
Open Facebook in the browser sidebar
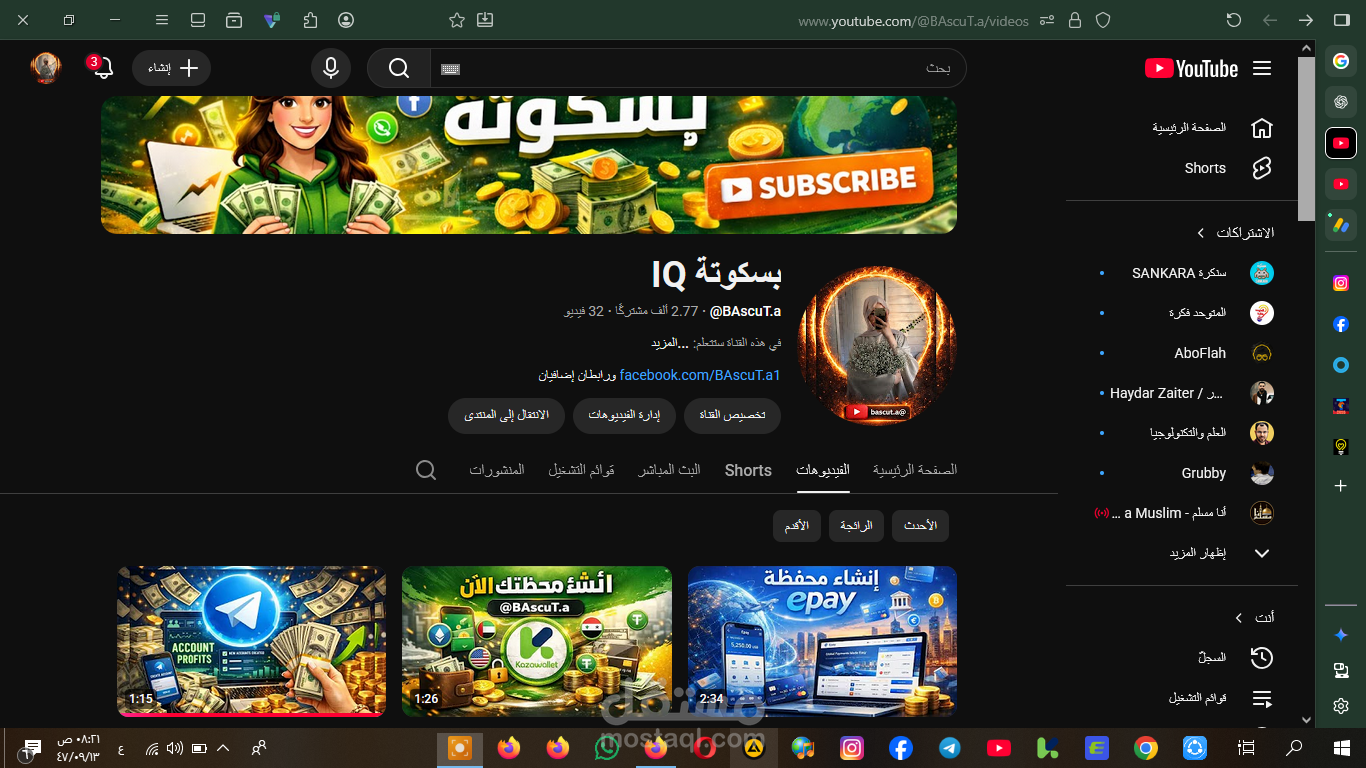[1341, 324]
